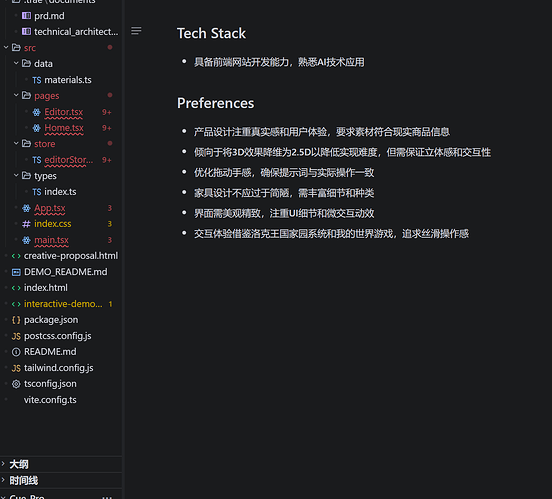Viewport: 552px width, 499px height.
Task: Collapse the data folder chevron
Action: coord(16,63)
